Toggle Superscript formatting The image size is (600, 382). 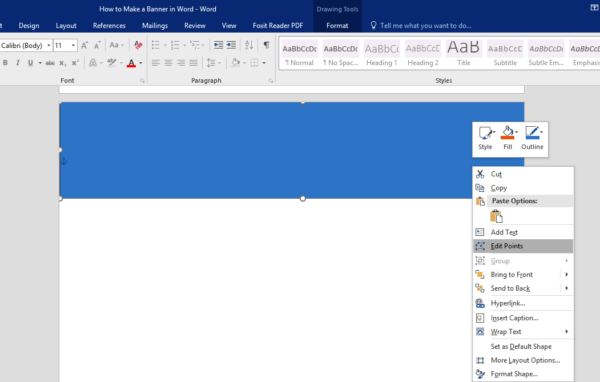click(75, 63)
